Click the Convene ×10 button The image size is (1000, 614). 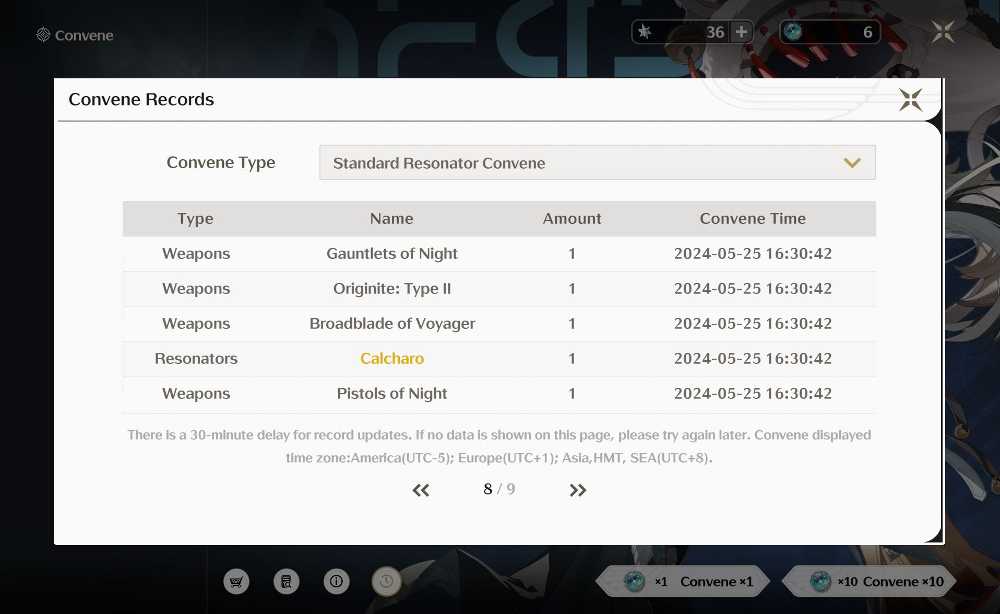point(871,581)
